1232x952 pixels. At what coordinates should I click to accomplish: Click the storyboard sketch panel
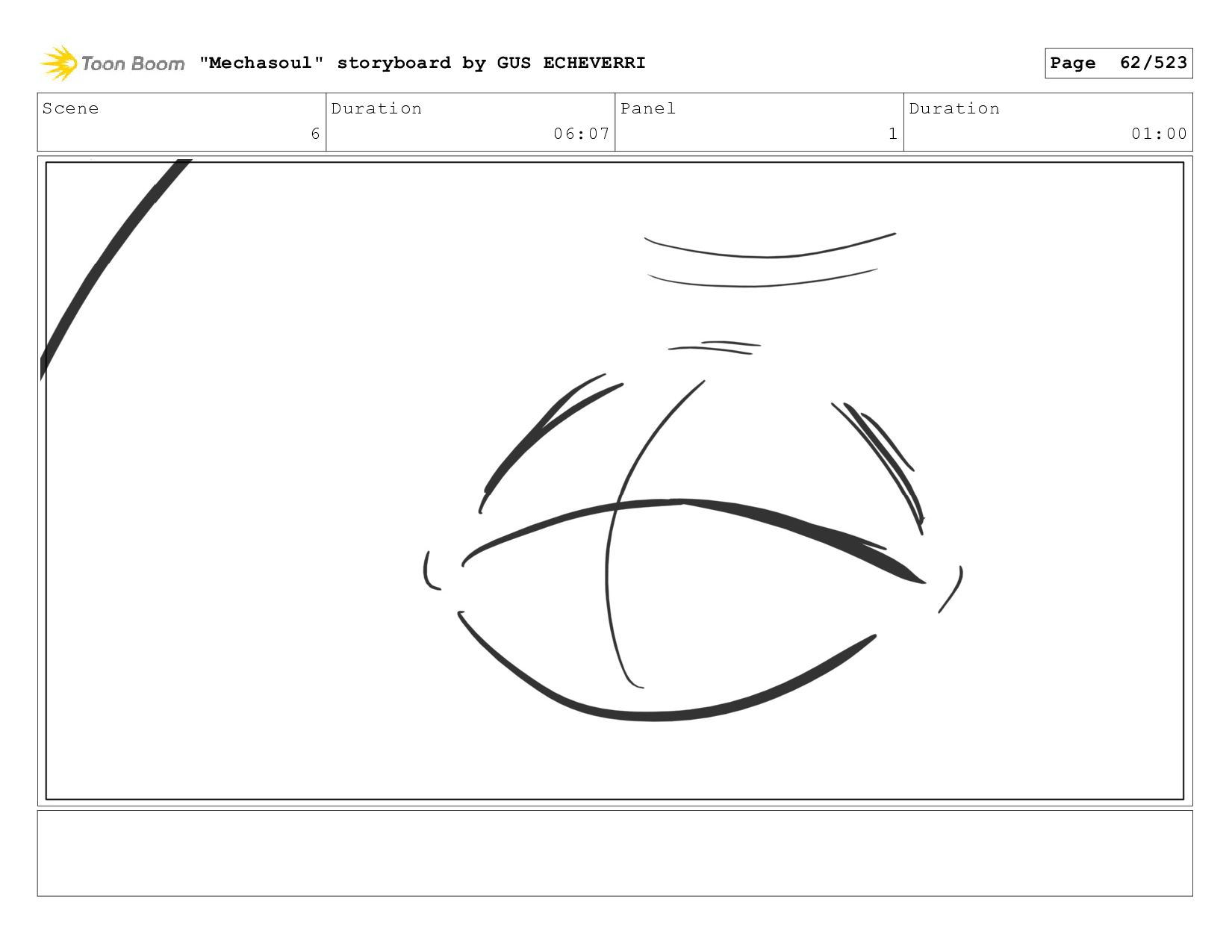coord(615,481)
